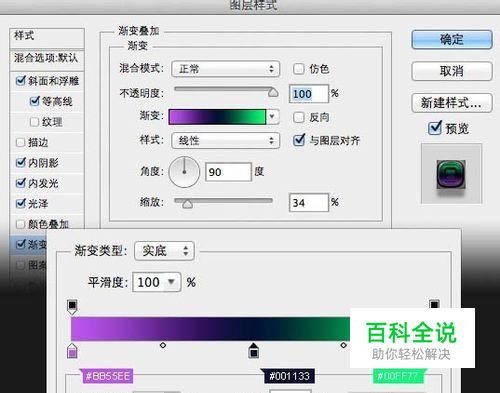Open the 样式 dropdown showing 线性

tap(225, 140)
